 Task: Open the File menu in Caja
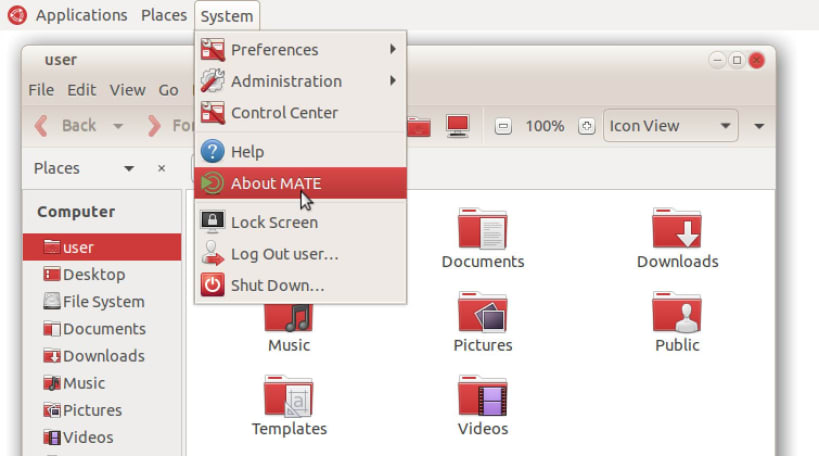pyautogui.click(x=41, y=90)
